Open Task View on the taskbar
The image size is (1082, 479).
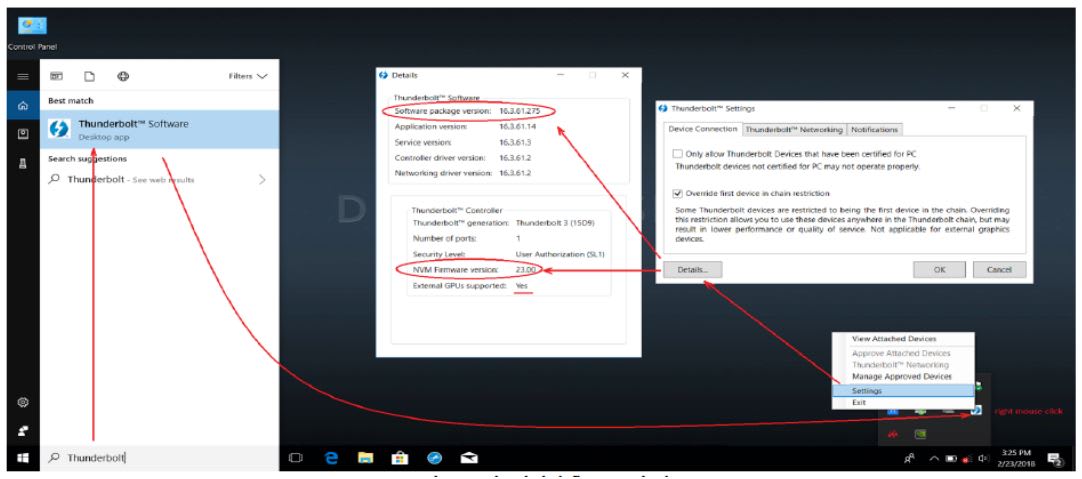tap(296, 458)
